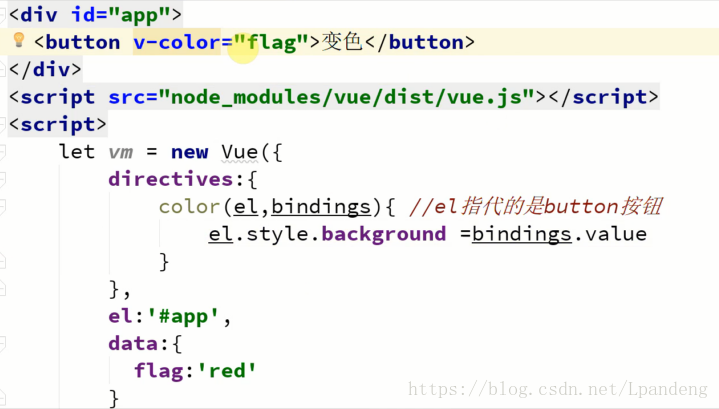
Task: Click the Vue constructor name
Action: pos(240,152)
